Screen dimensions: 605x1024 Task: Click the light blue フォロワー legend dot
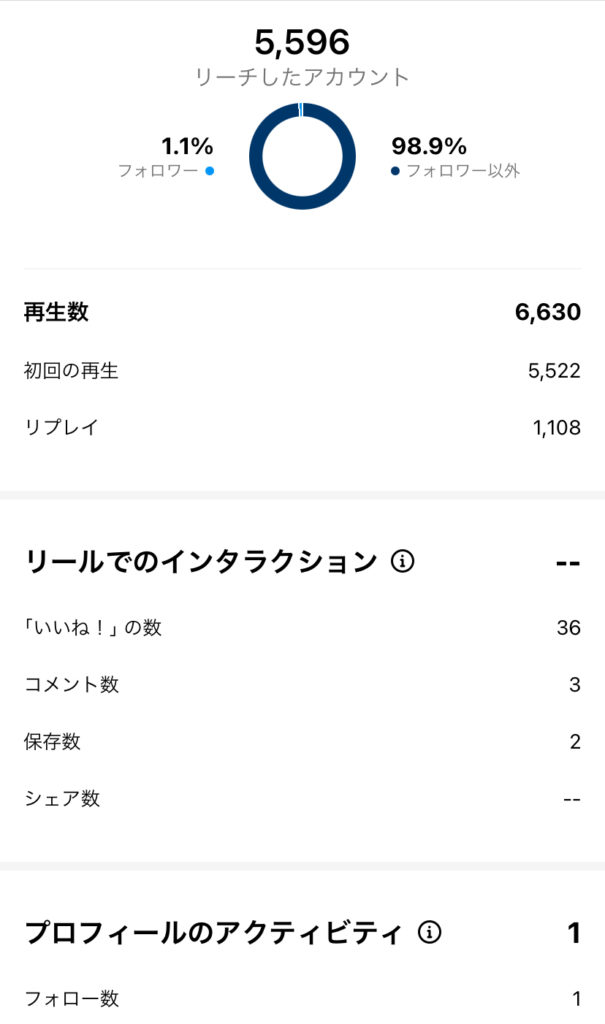point(209,171)
